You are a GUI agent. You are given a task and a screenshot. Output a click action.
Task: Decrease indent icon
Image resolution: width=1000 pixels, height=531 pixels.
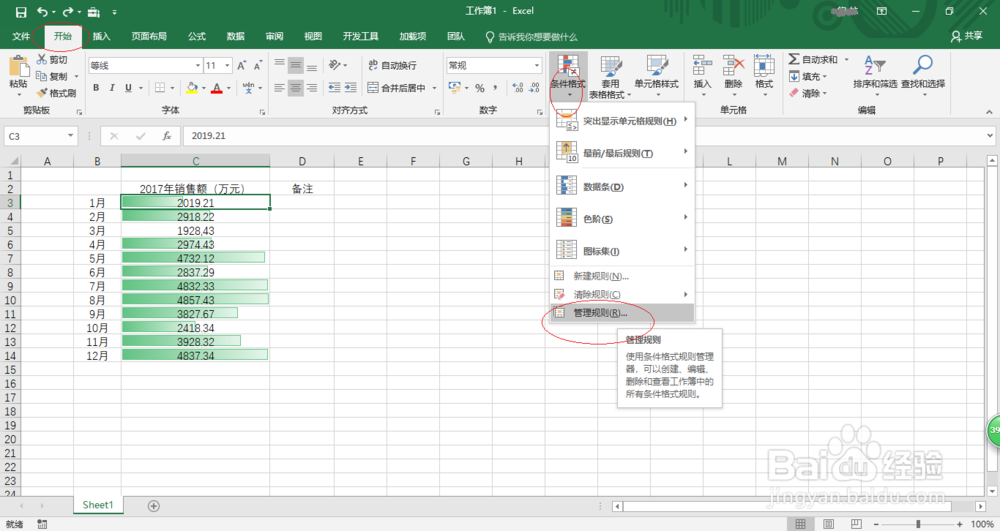click(334, 88)
